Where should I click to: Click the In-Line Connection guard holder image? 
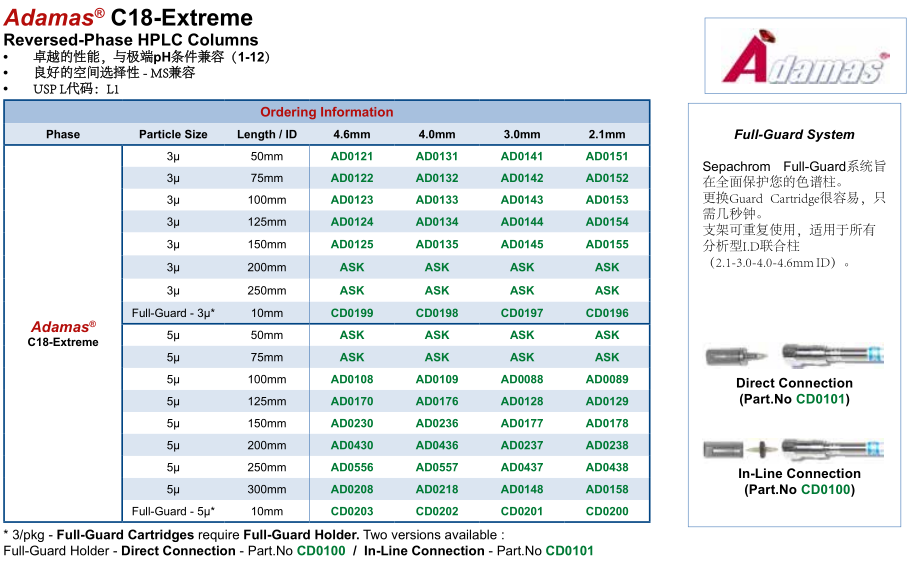[x=793, y=449]
